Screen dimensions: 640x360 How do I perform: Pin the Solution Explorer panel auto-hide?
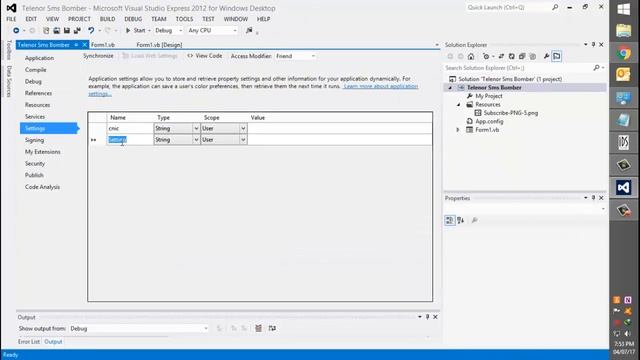pyautogui.click(x=593, y=44)
